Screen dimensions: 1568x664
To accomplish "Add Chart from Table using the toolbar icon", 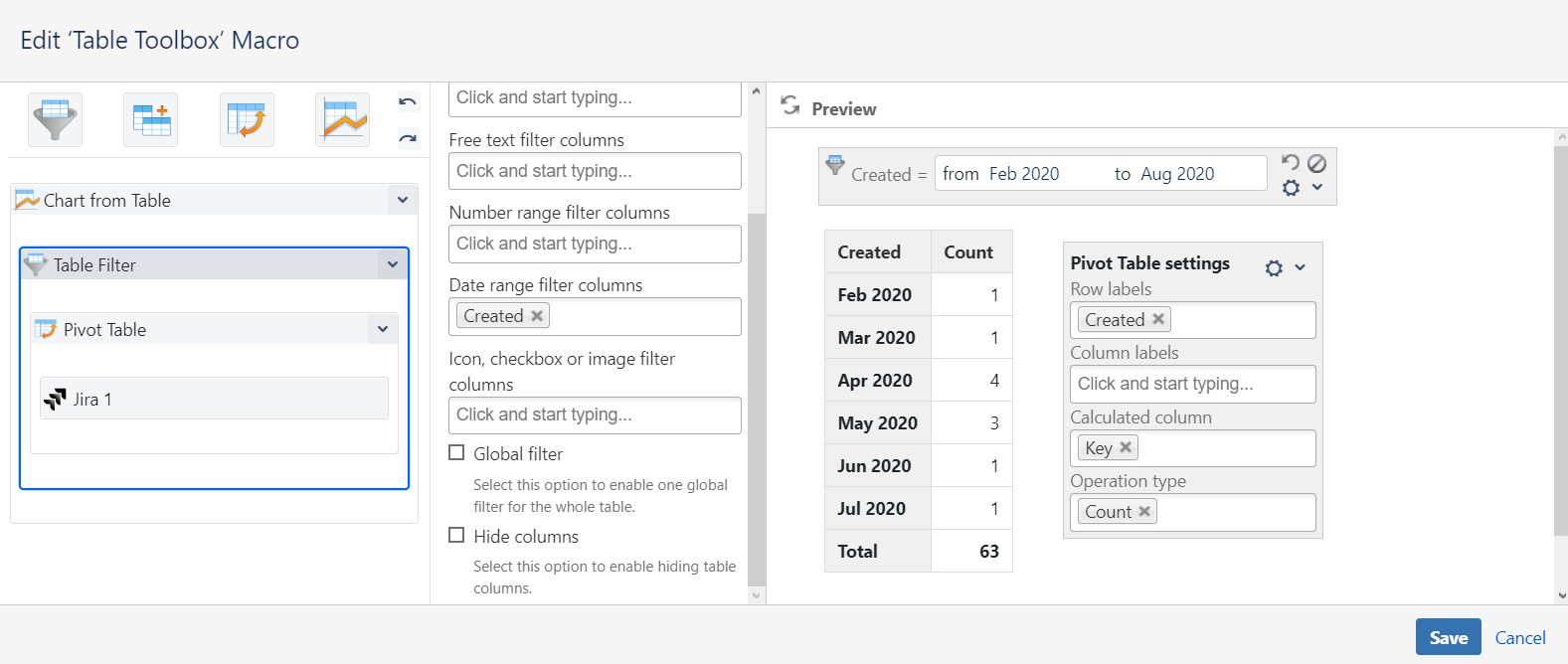I will [343, 120].
